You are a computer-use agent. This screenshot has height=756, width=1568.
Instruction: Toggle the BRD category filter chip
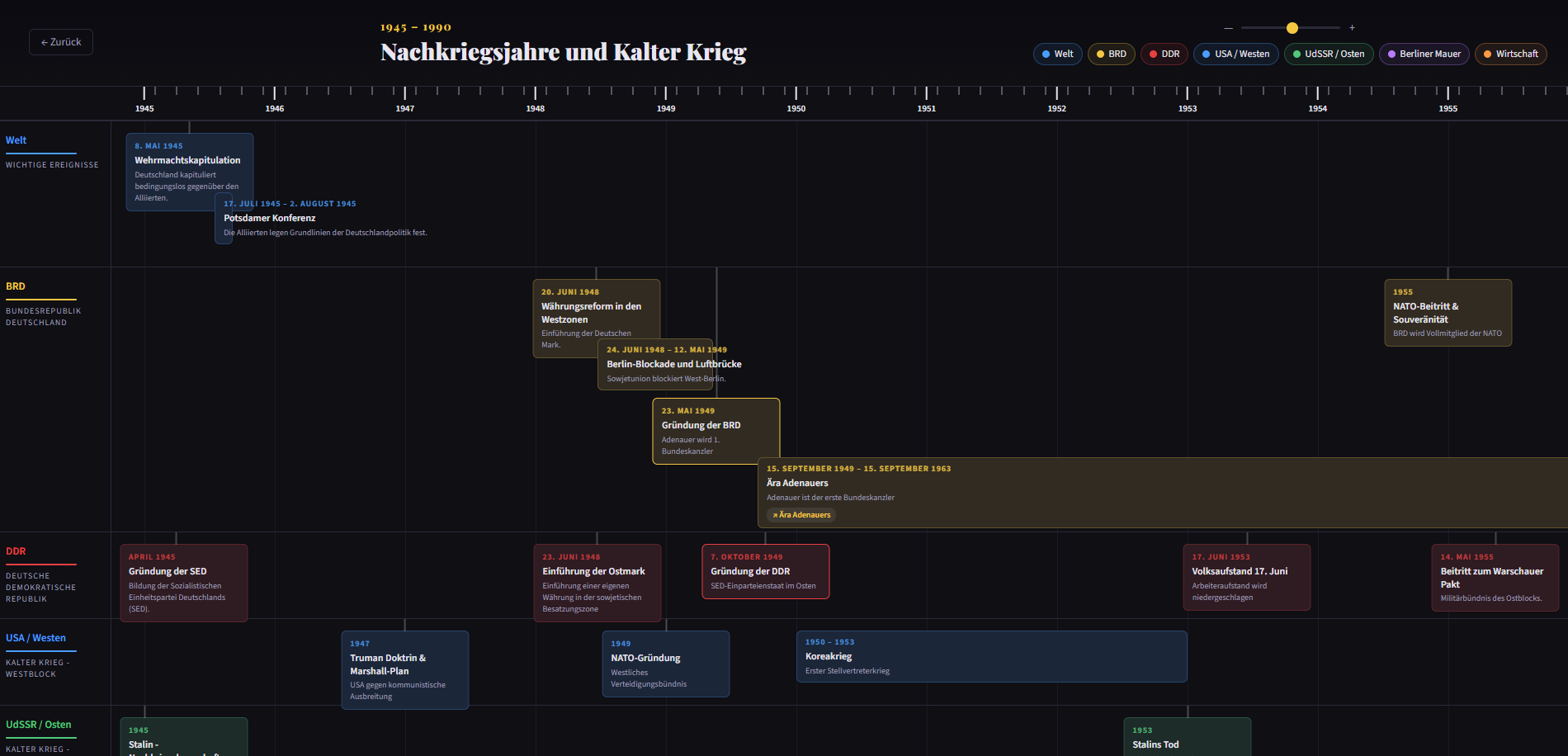(1111, 54)
